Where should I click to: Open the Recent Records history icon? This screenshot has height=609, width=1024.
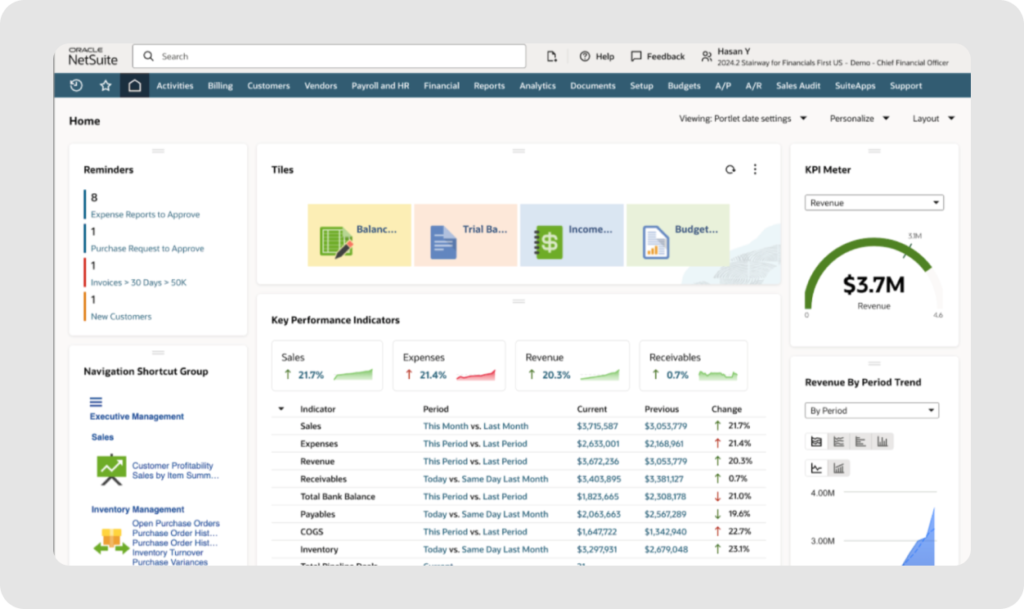pyautogui.click(x=76, y=86)
